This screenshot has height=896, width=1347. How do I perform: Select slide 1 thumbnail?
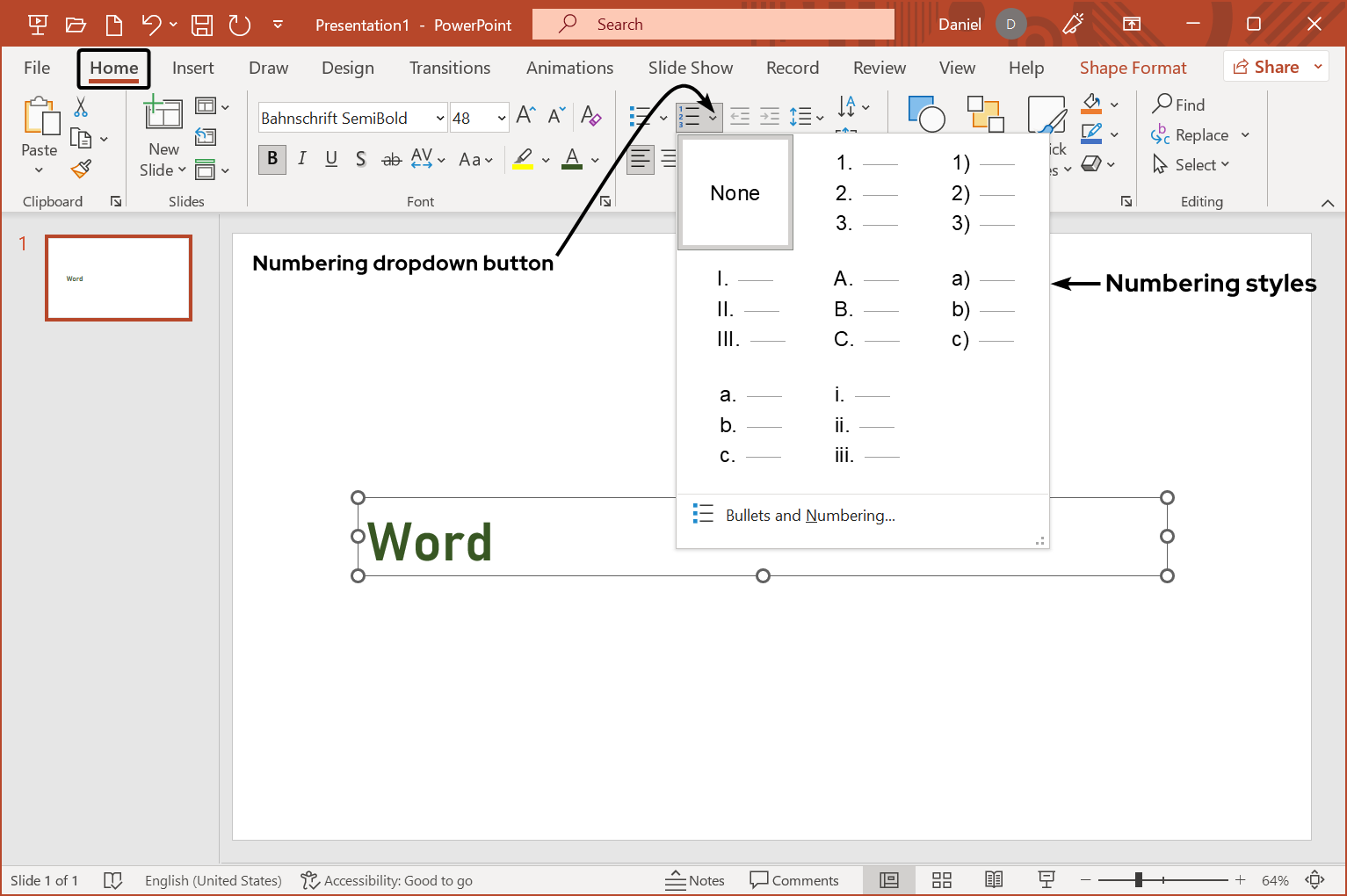tap(119, 278)
